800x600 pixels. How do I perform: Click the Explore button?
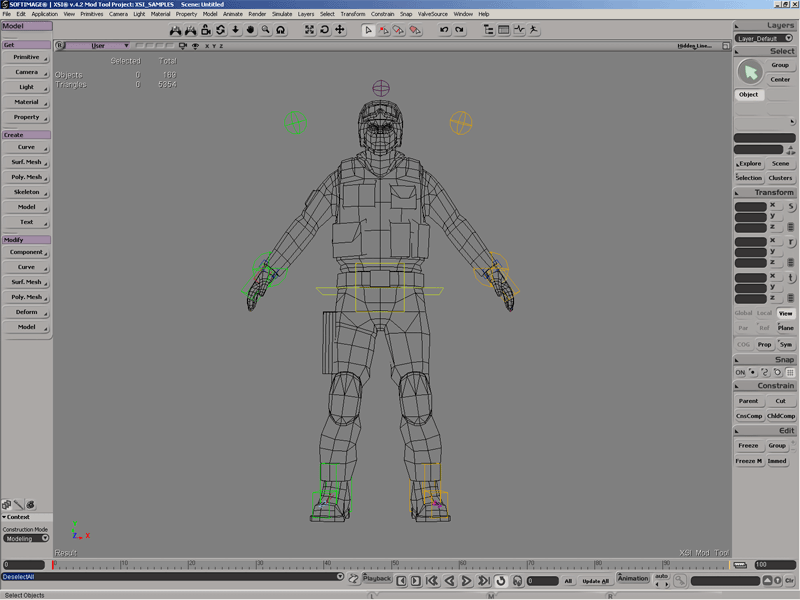[x=749, y=164]
